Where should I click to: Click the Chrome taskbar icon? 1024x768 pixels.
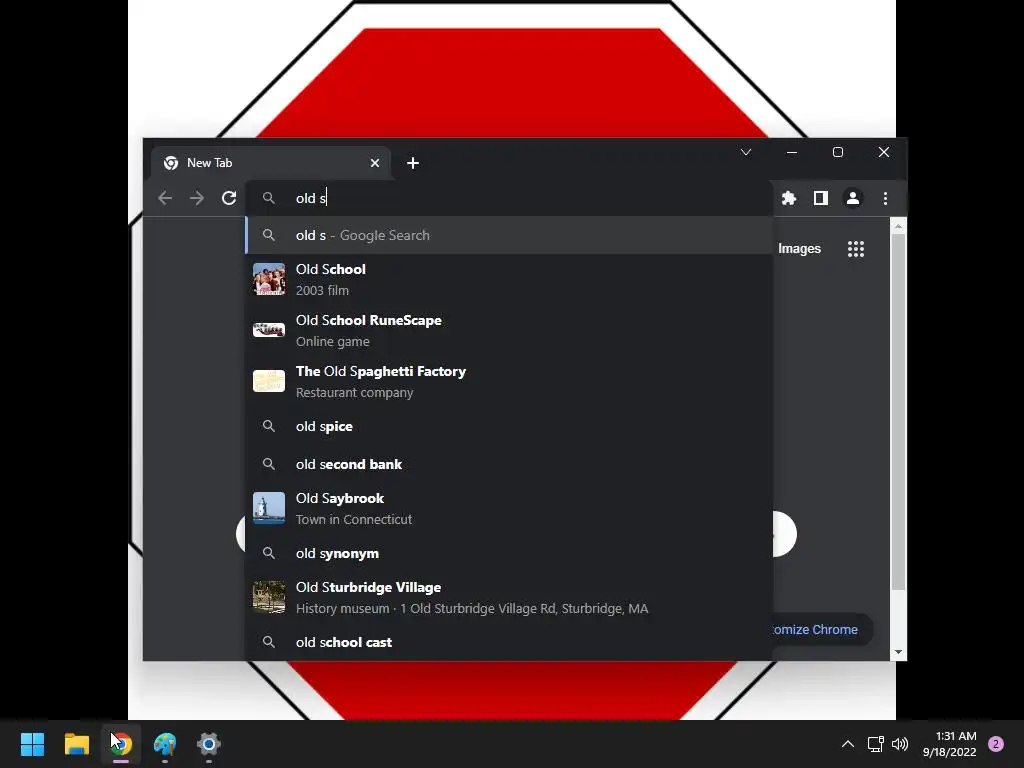point(121,744)
